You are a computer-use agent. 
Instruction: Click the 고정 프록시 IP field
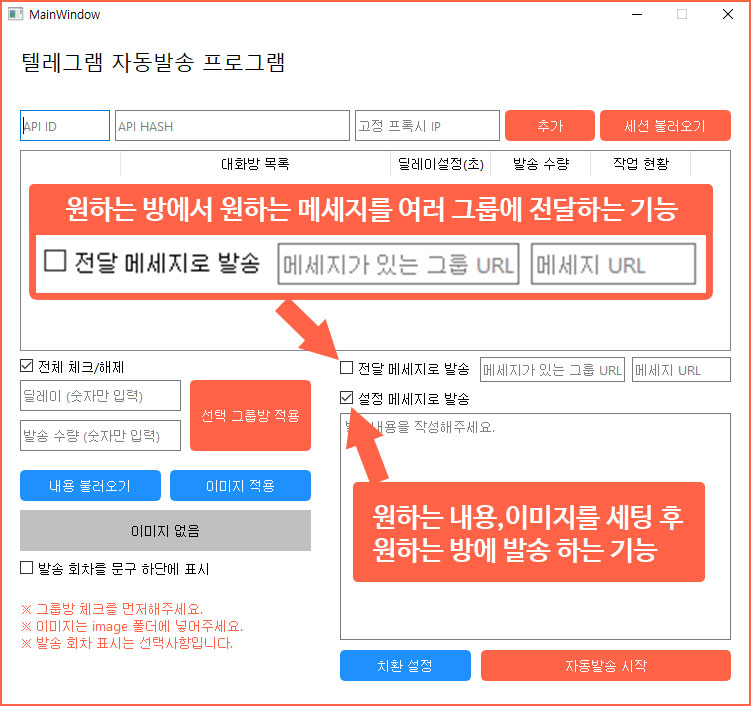click(427, 125)
